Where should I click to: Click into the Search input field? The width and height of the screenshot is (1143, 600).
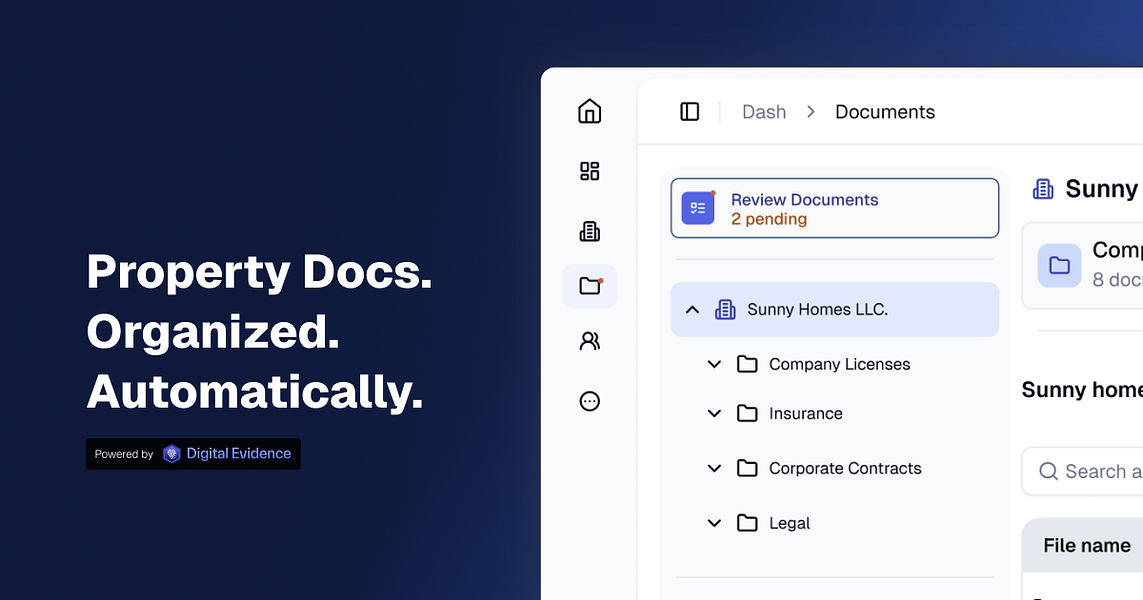pyautogui.click(x=1082, y=471)
